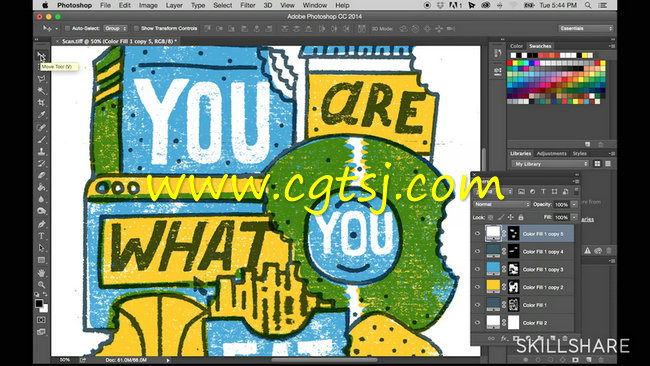Open the Normal blend mode dropdown
This screenshot has width=650, height=366.
coord(502,204)
